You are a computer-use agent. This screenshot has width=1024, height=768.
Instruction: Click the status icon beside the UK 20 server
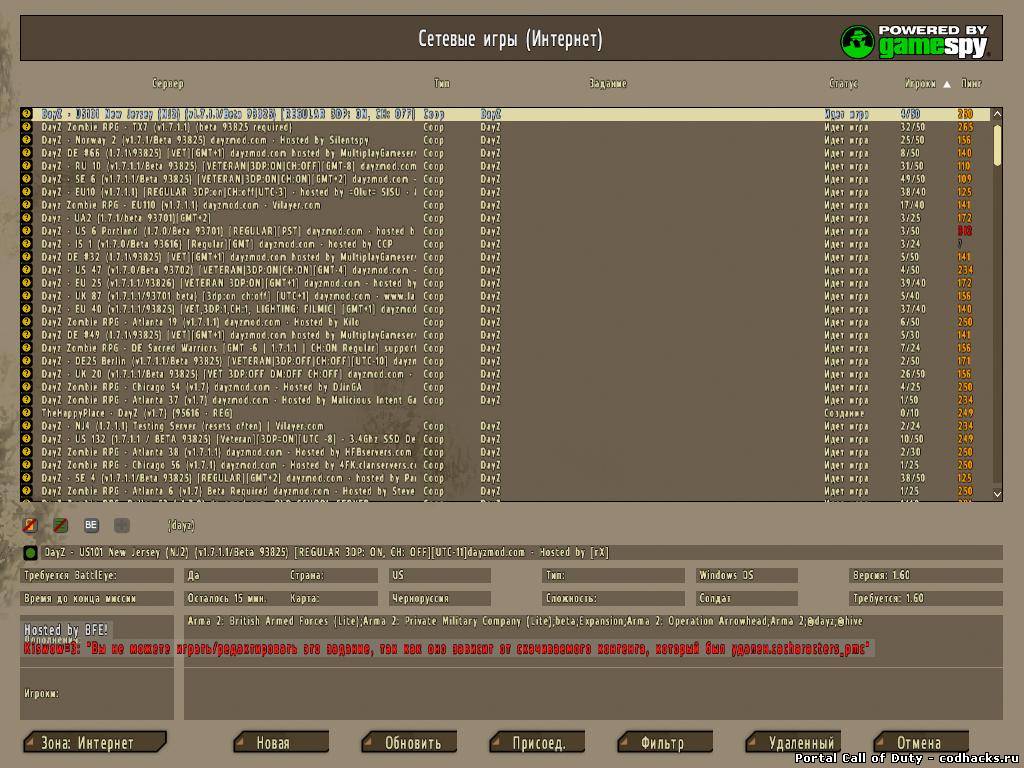(x=26, y=374)
